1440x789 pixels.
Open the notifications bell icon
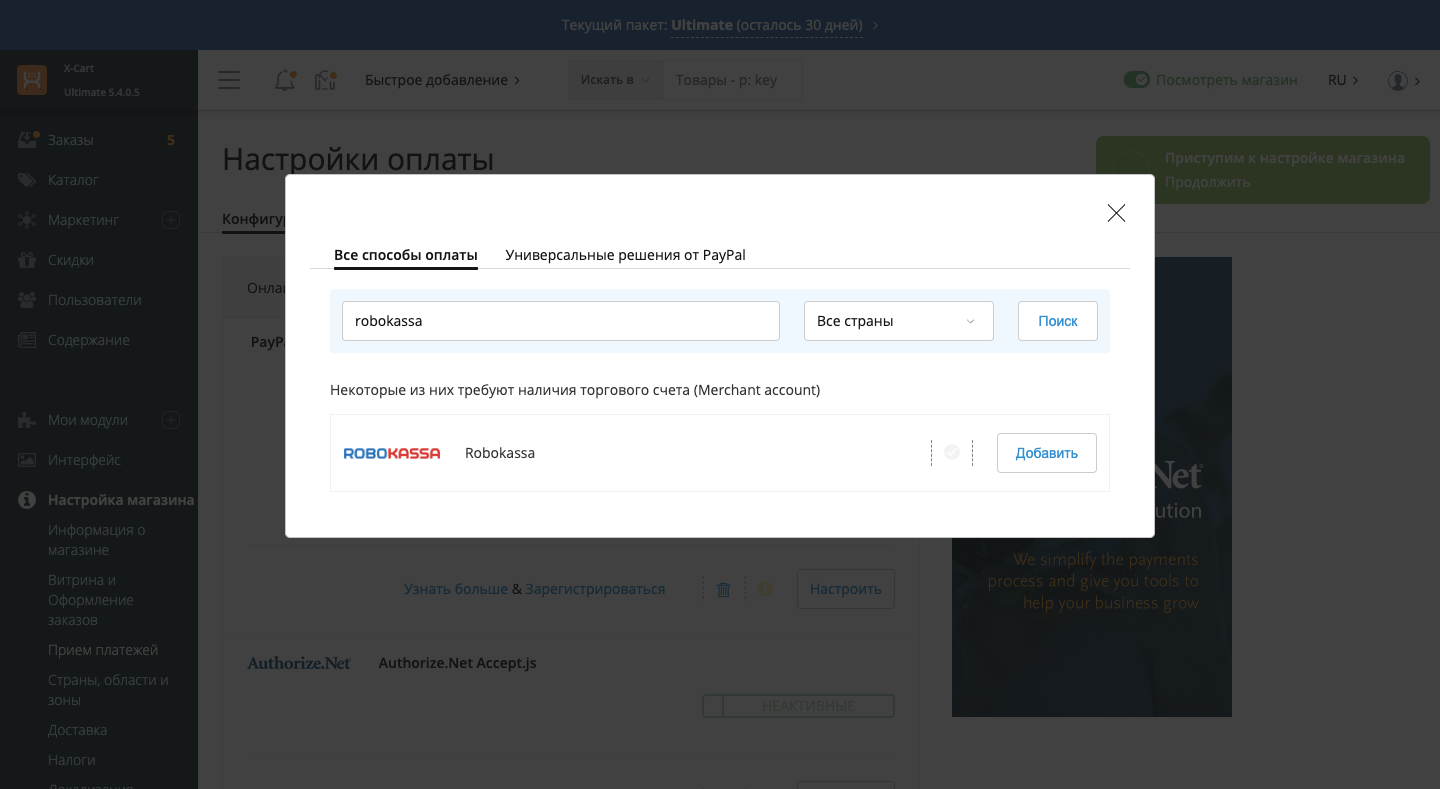coord(285,80)
